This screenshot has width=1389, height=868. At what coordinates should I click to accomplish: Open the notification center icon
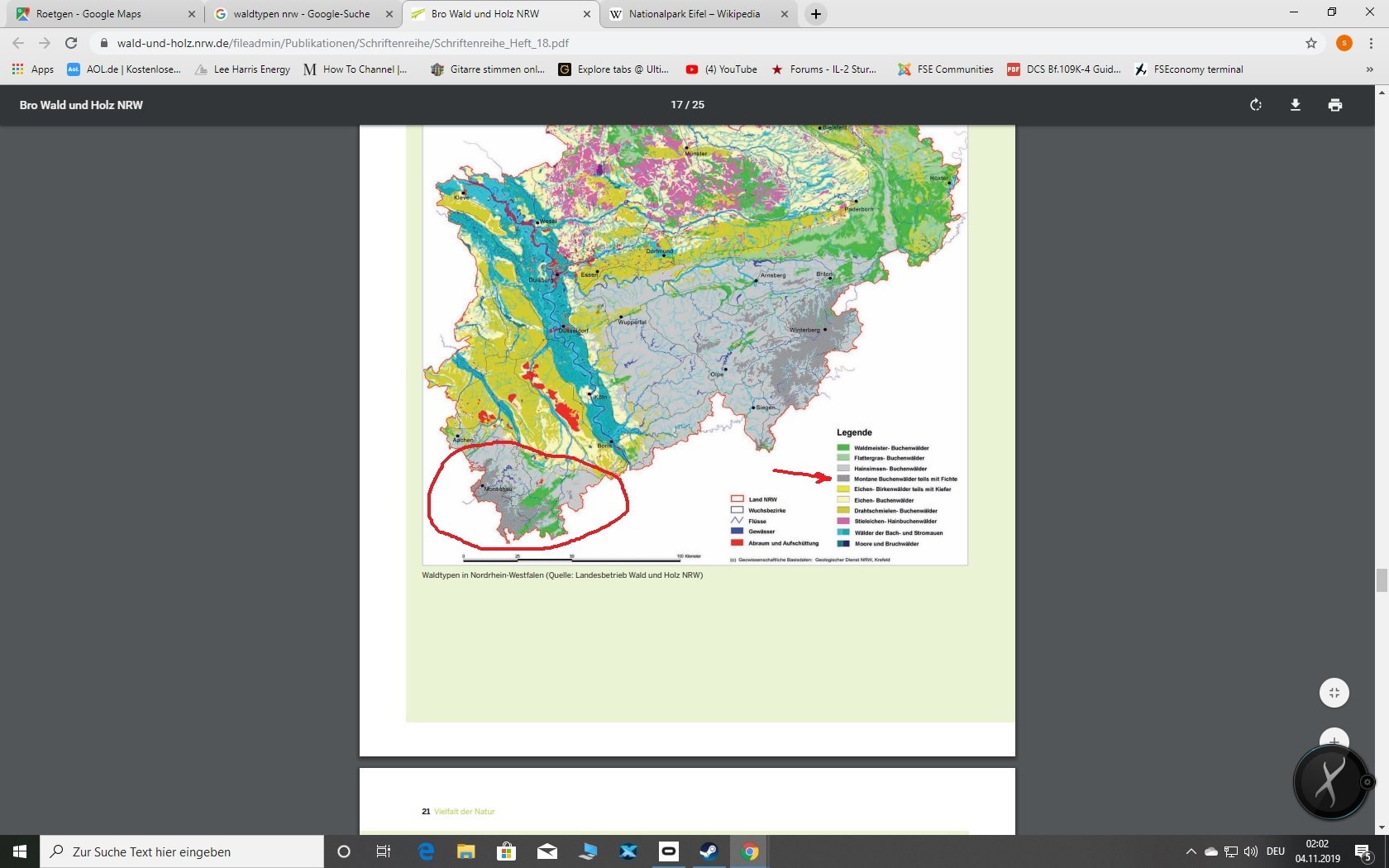(1364, 851)
